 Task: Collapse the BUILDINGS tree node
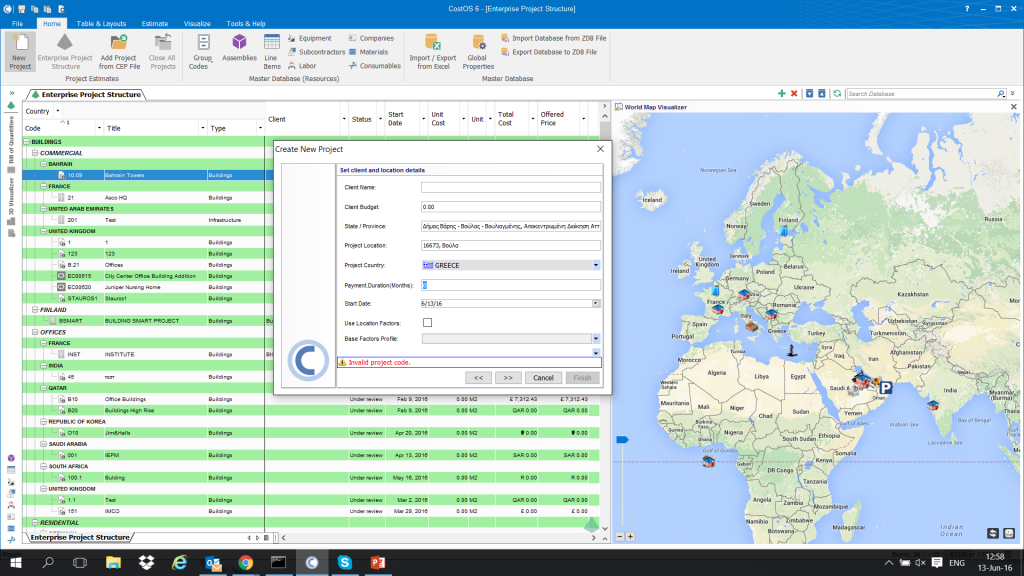(27, 142)
